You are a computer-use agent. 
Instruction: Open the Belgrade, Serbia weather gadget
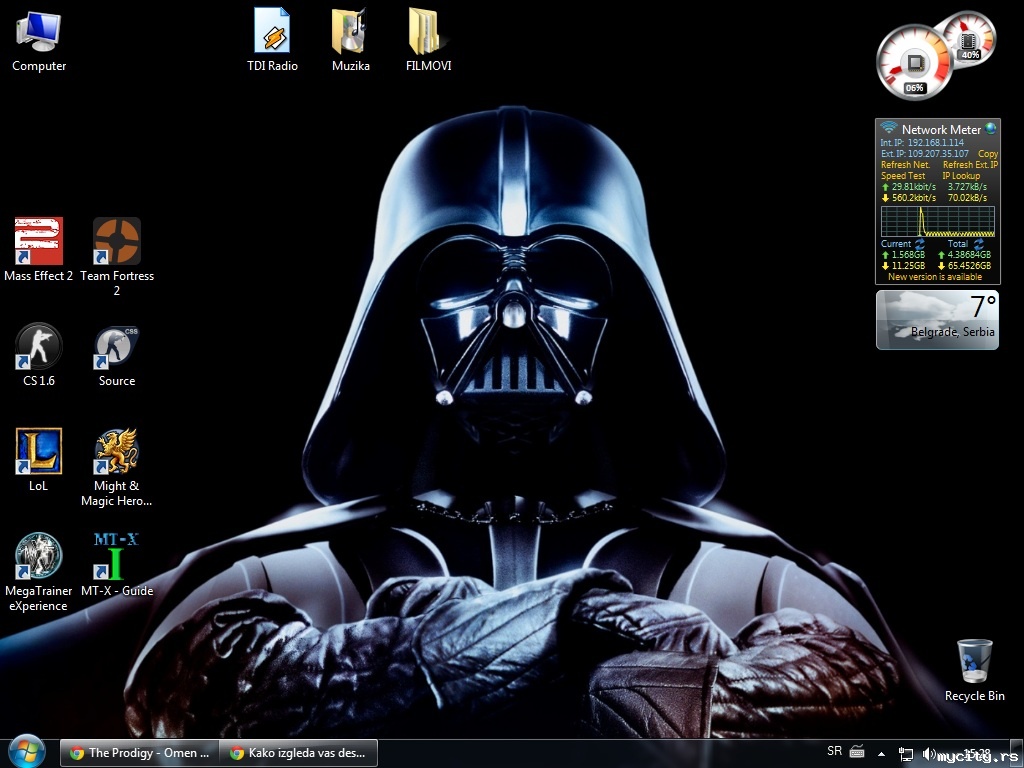tap(937, 320)
